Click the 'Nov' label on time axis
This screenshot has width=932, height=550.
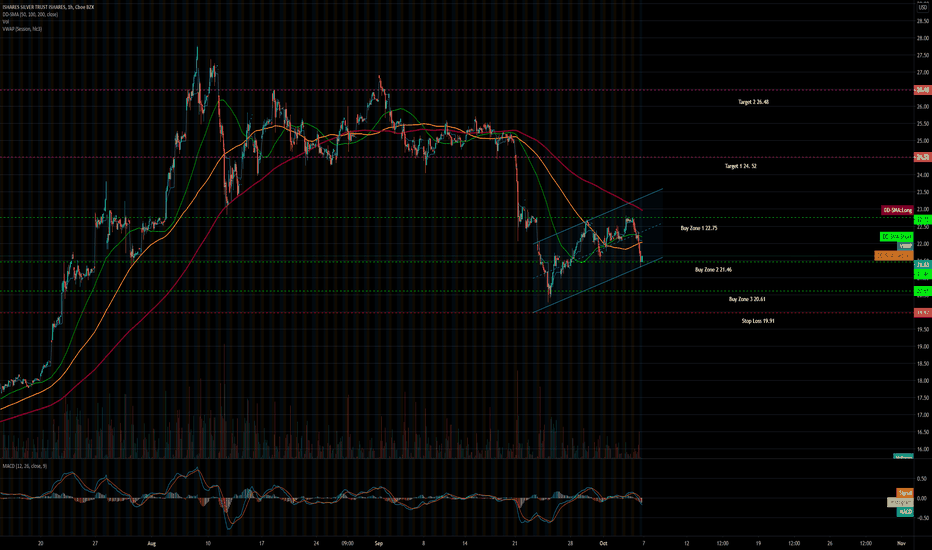pos(901,543)
